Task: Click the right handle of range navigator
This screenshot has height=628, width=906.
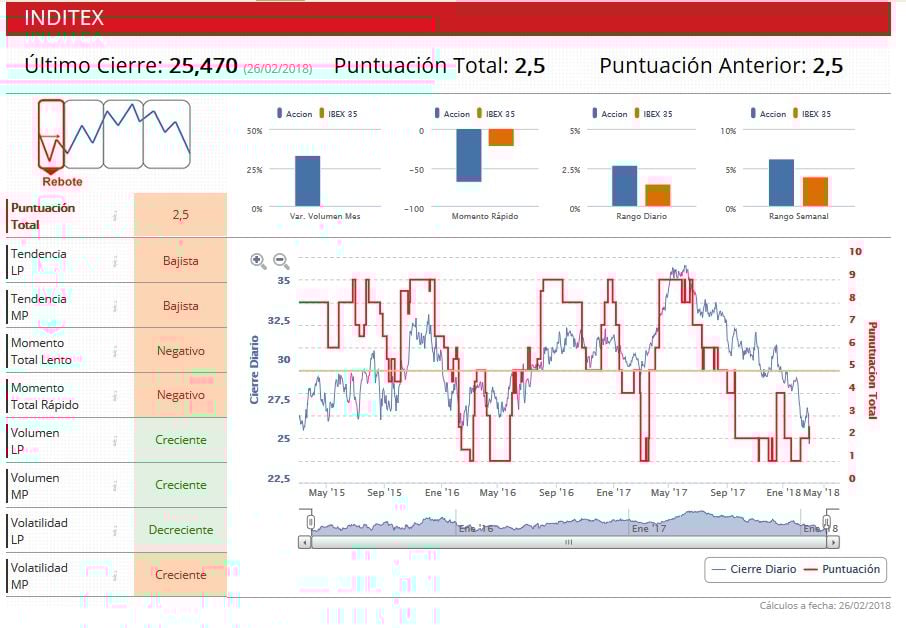Action: (x=827, y=522)
